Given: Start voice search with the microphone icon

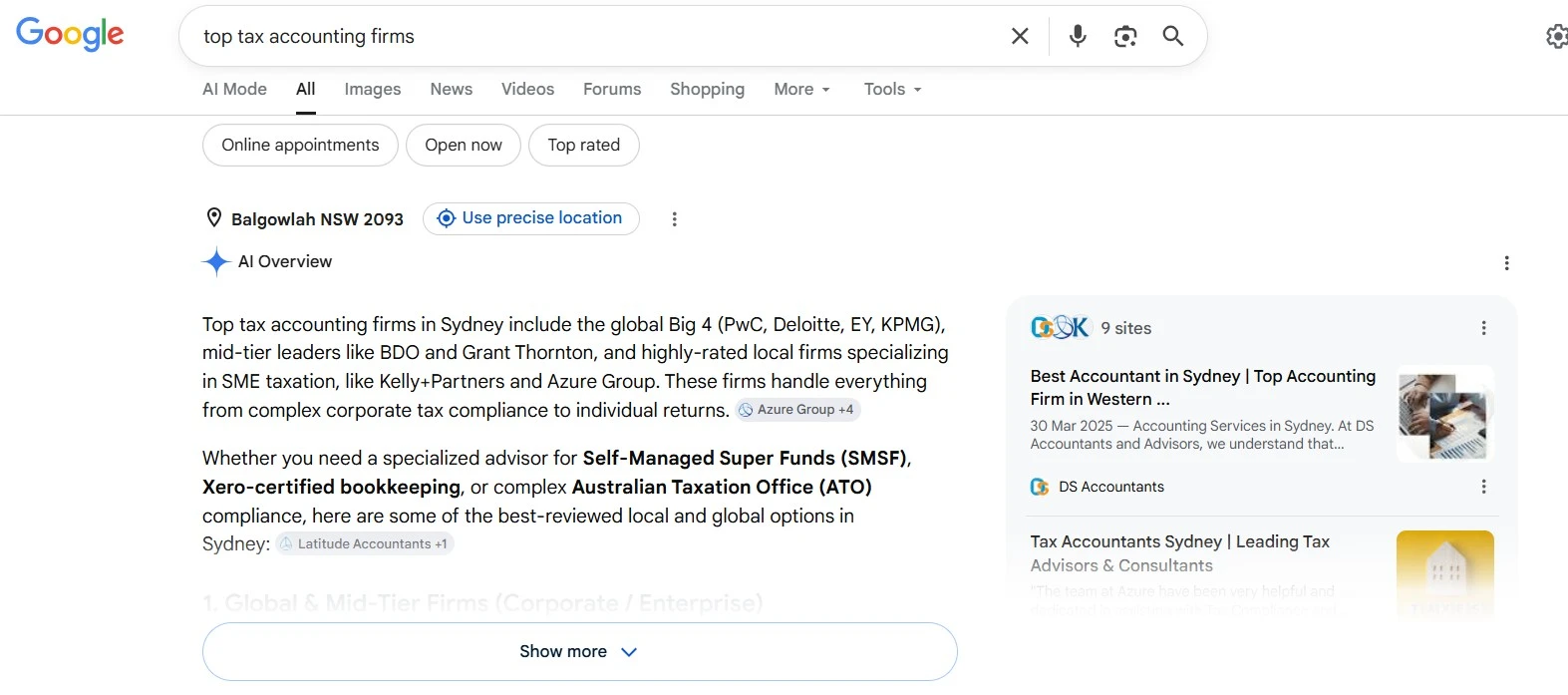Looking at the screenshot, I should tap(1078, 36).
